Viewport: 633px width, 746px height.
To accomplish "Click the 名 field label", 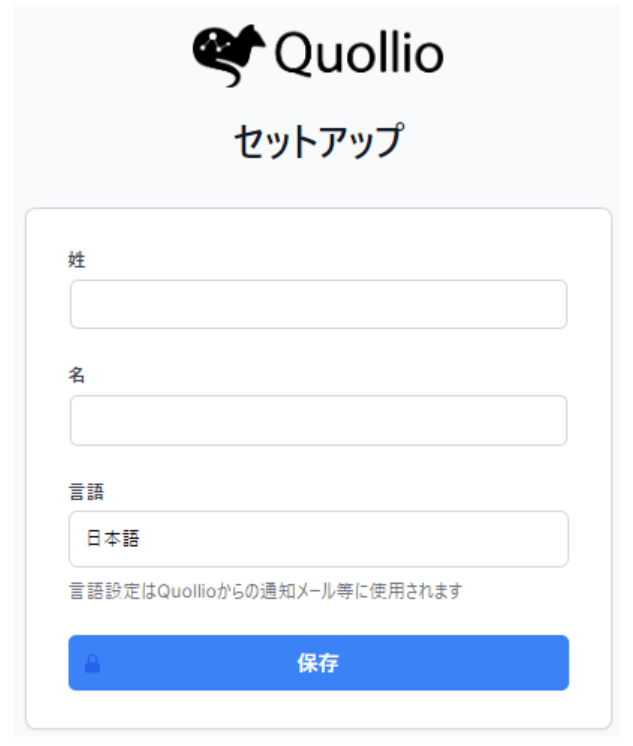I will click(77, 375).
